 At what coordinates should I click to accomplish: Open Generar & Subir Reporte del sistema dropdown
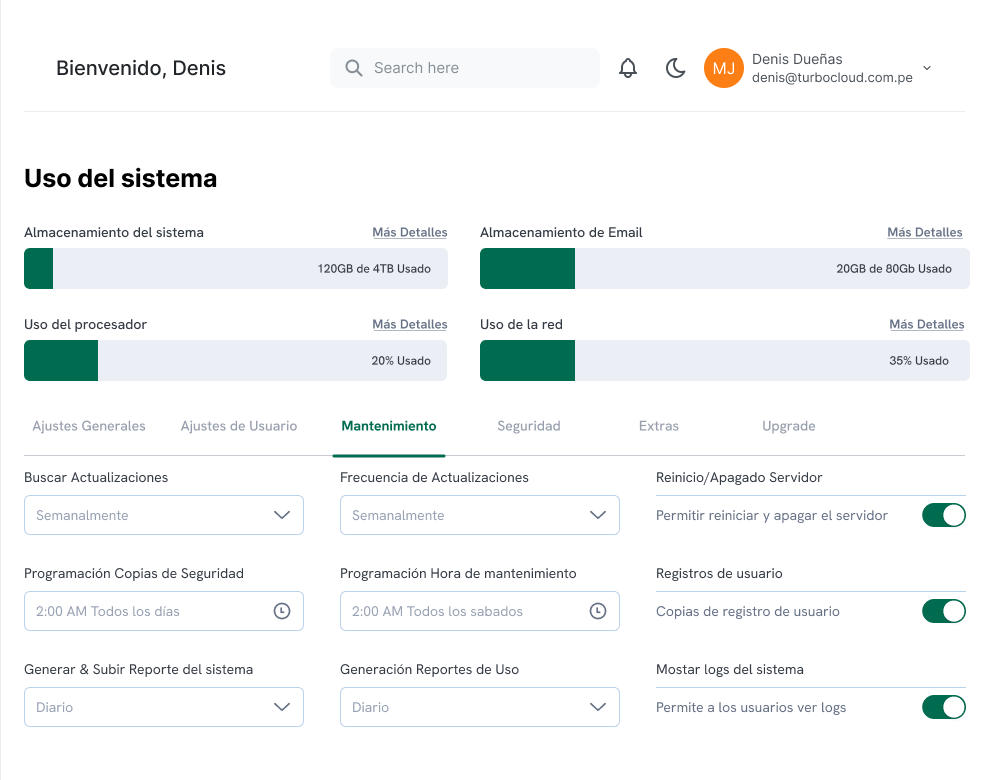point(164,707)
